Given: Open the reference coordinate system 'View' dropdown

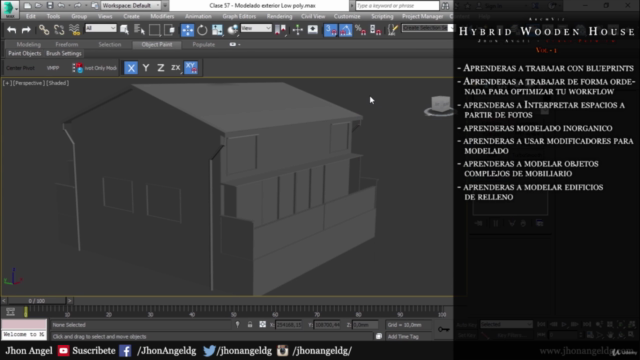Looking at the screenshot, I should (x=256, y=28).
